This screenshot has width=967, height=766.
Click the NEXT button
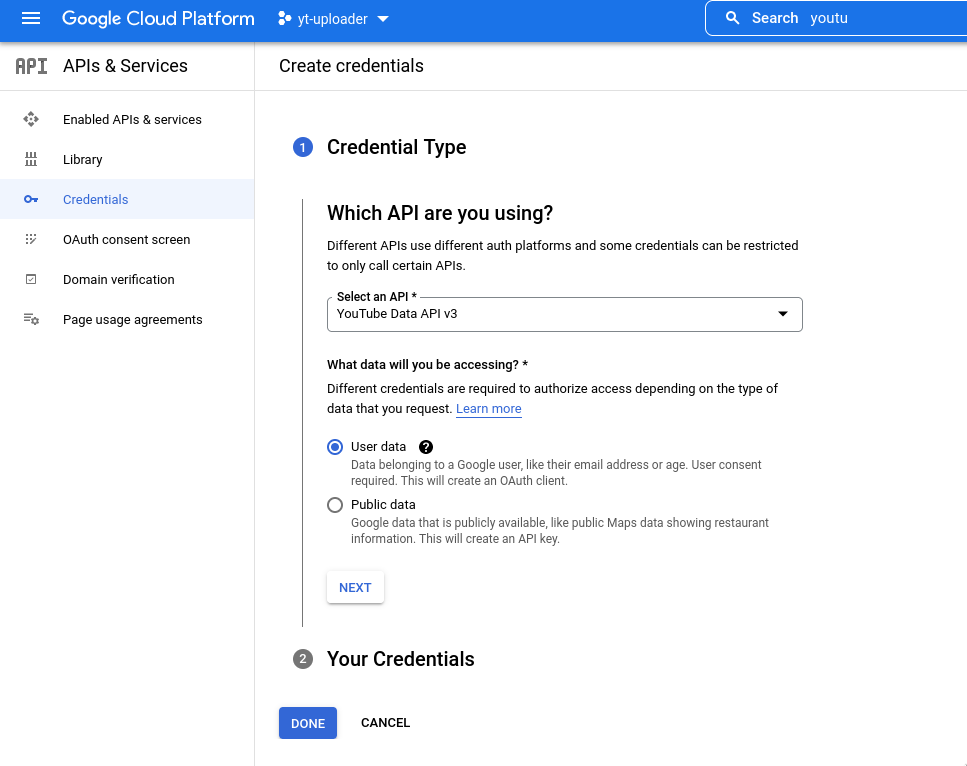tap(355, 588)
